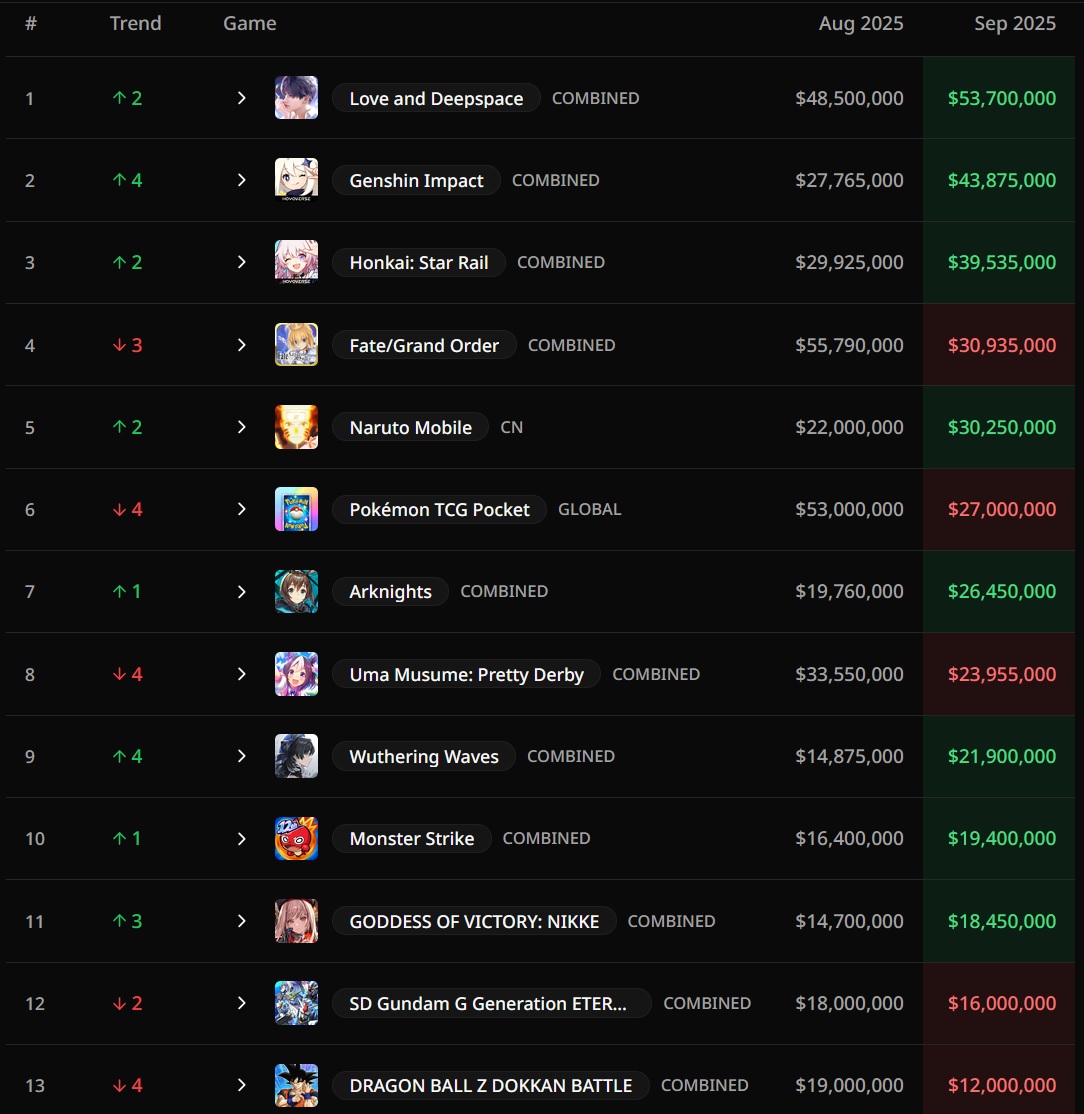Open the Monster Strike game icon

coord(296,838)
